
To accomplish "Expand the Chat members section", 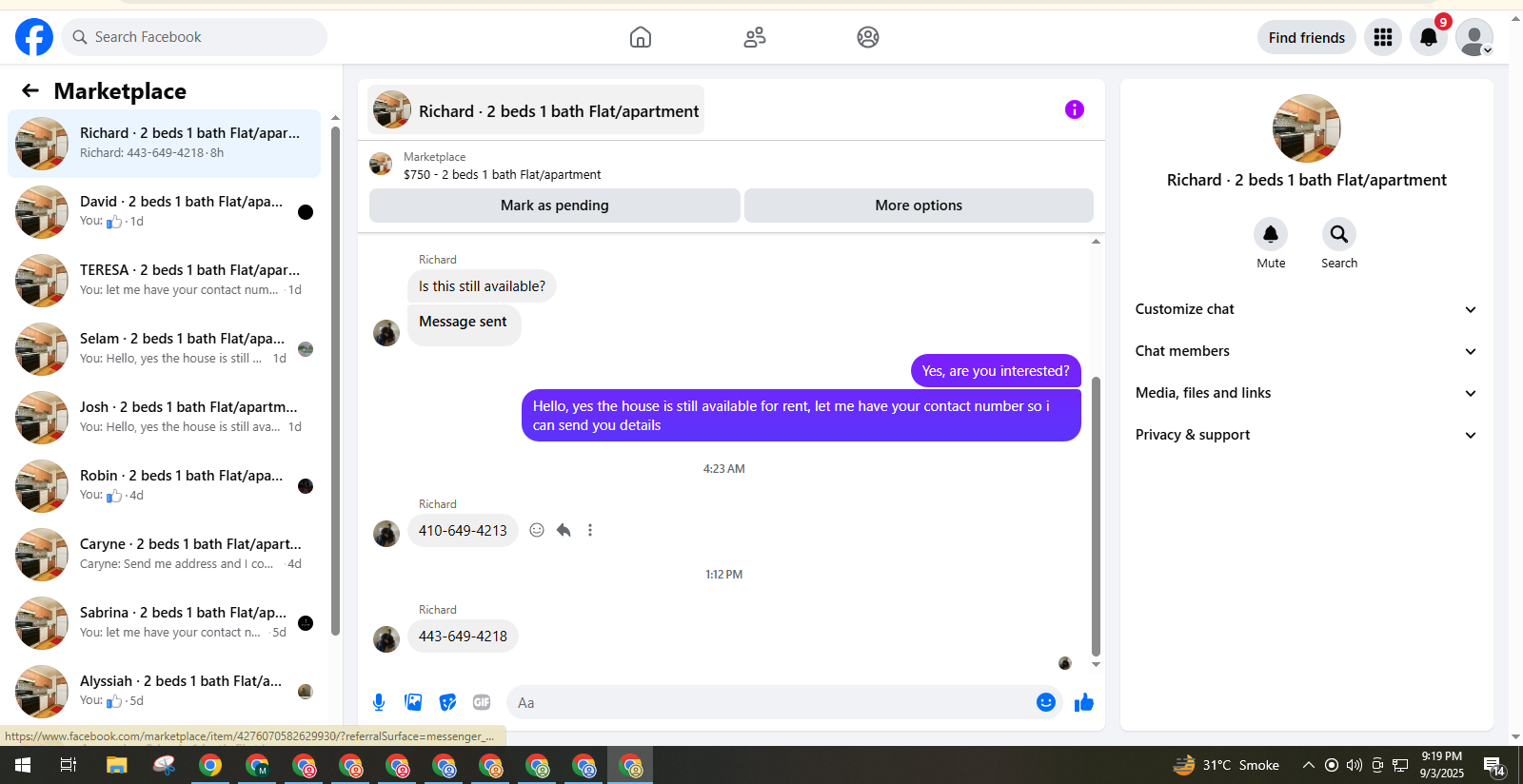I will point(1307,351).
